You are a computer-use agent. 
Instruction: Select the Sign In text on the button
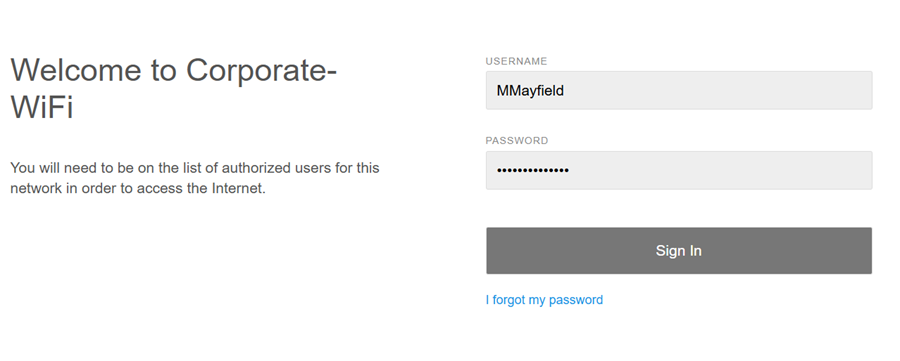coord(678,251)
